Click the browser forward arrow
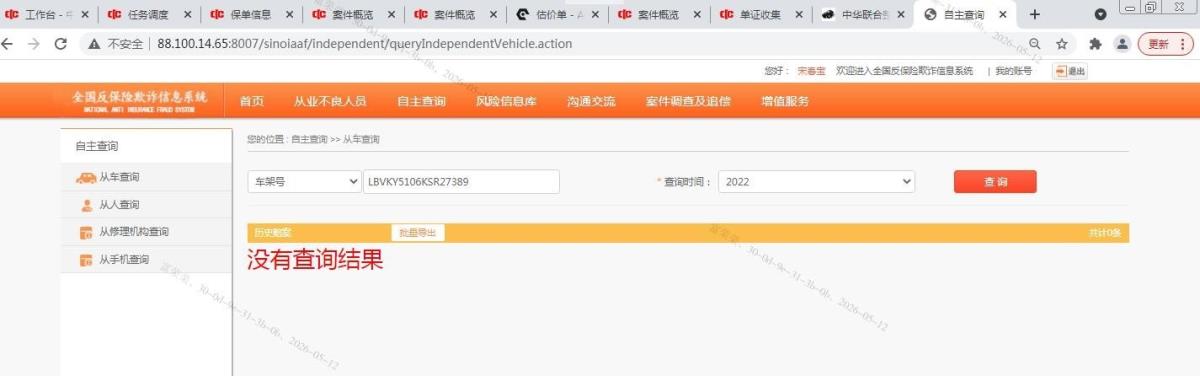Viewport: 1200px width, 376px height. [x=35, y=44]
